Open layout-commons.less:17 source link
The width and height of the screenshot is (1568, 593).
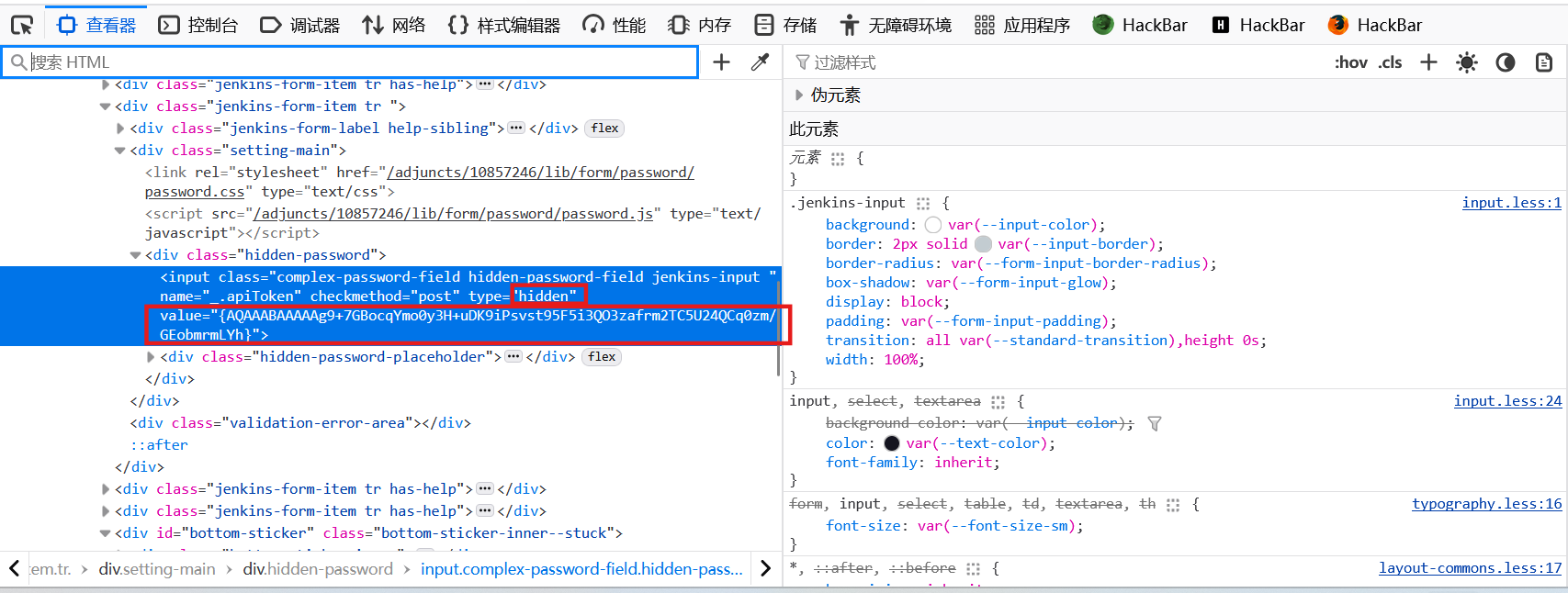click(x=1470, y=568)
